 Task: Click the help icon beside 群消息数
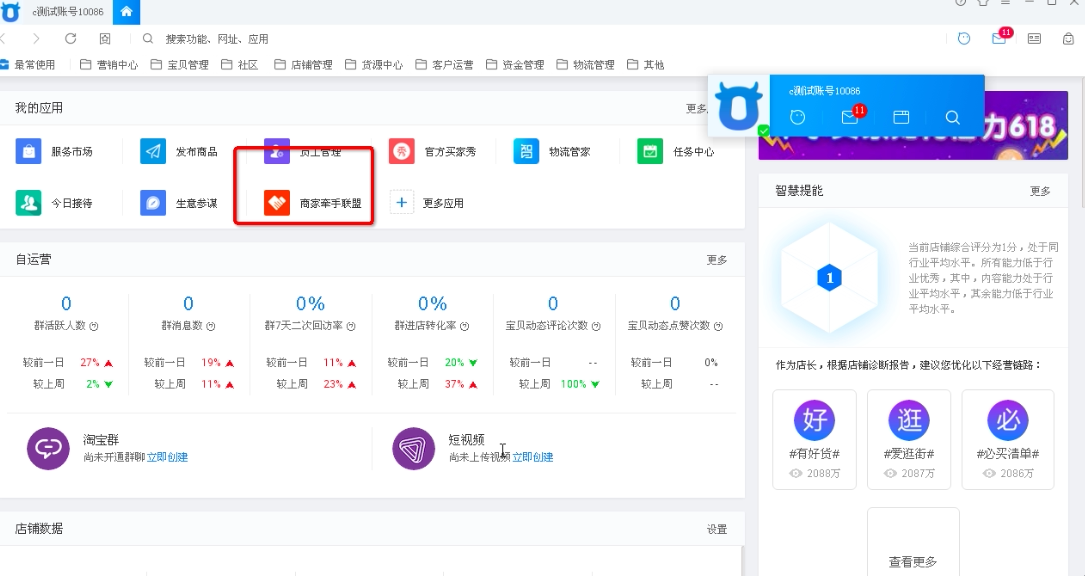211,326
